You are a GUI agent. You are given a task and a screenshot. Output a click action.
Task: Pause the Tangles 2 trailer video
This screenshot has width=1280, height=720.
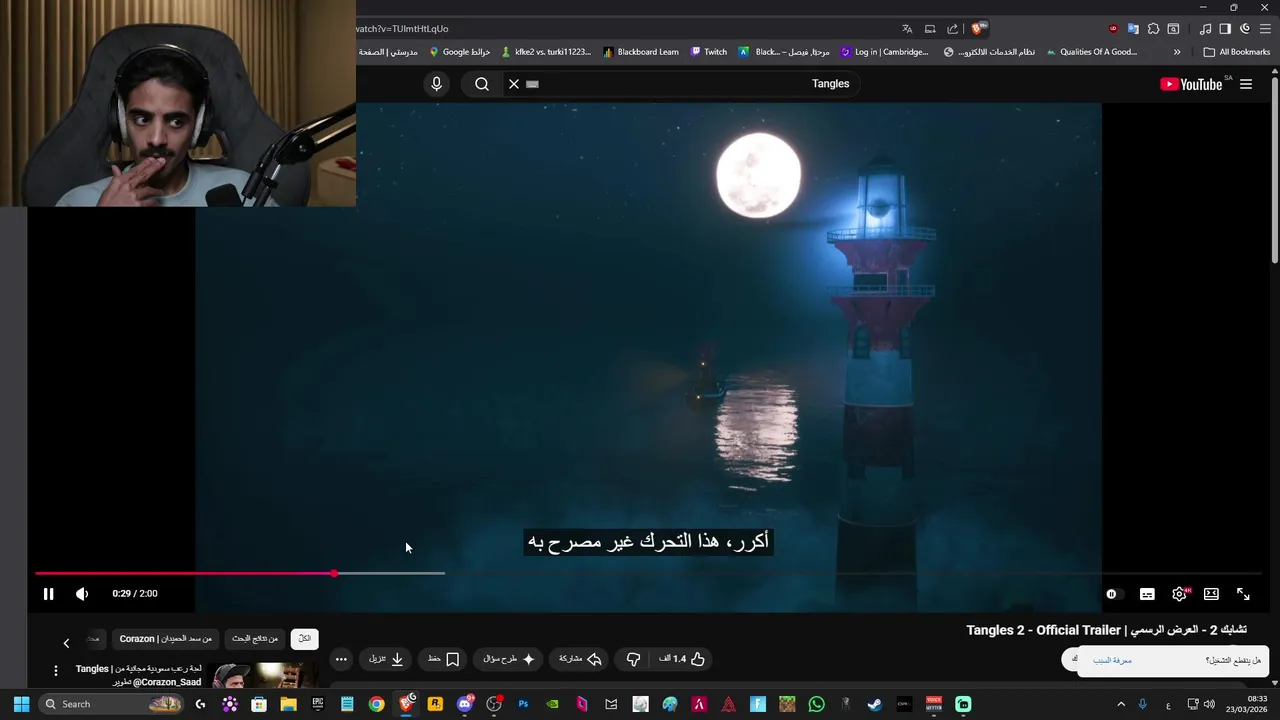point(48,594)
